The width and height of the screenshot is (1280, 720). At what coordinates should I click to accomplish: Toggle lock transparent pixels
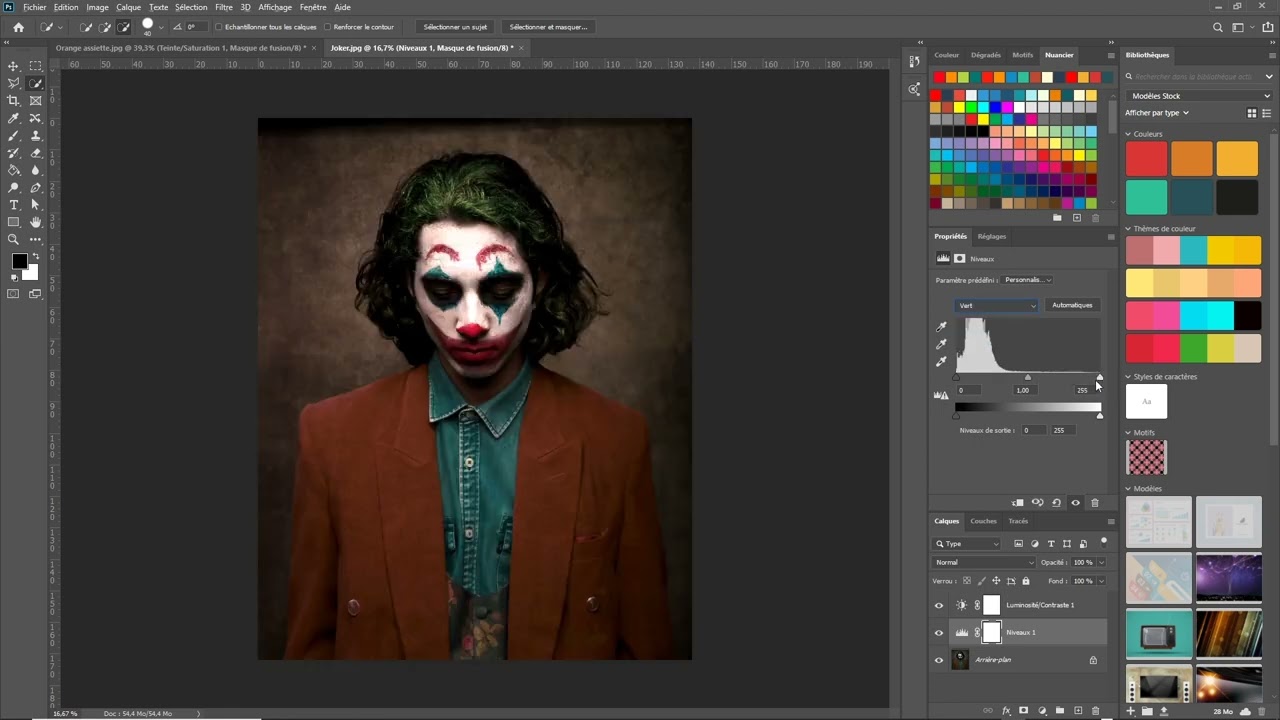coord(967,581)
